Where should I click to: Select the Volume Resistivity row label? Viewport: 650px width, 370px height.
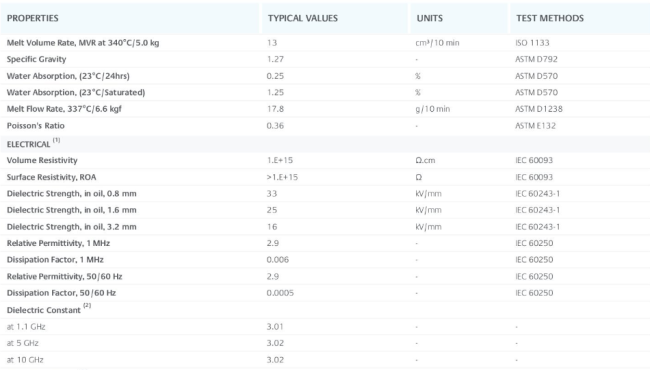(x=42, y=160)
